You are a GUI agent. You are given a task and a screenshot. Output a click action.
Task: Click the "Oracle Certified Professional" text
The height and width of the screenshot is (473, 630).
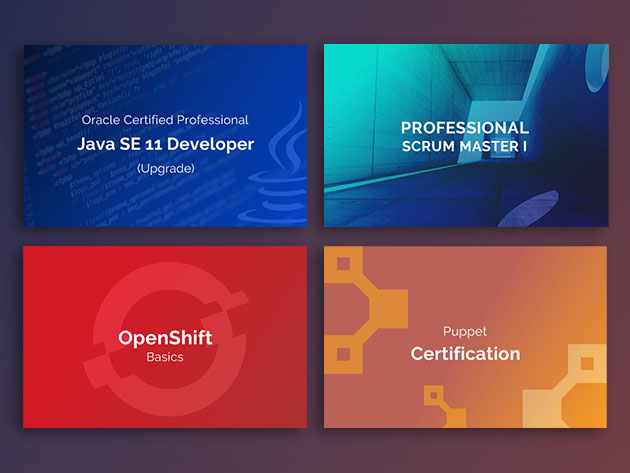tap(165, 120)
